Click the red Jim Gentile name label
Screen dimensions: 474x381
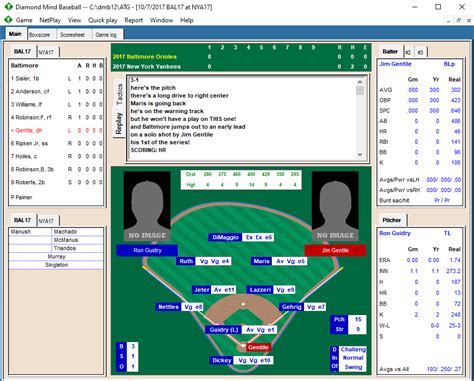[335, 250]
